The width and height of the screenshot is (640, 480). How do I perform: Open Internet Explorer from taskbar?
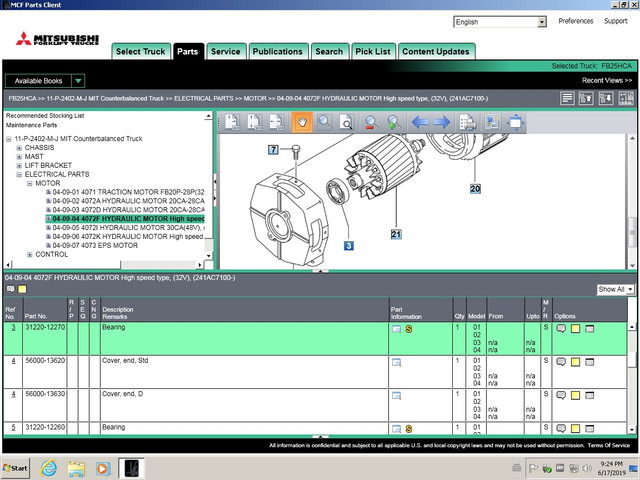pyautogui.click(x=49, y=468)
